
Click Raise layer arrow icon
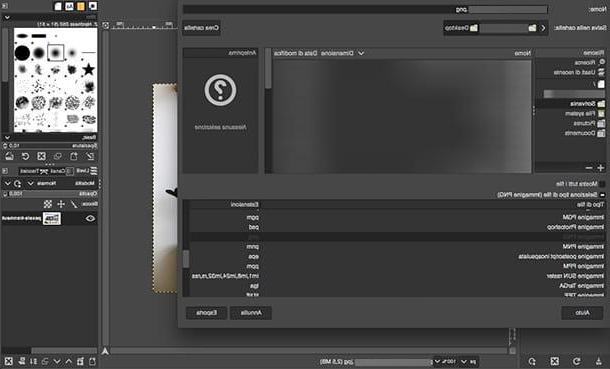click(68, 362)
